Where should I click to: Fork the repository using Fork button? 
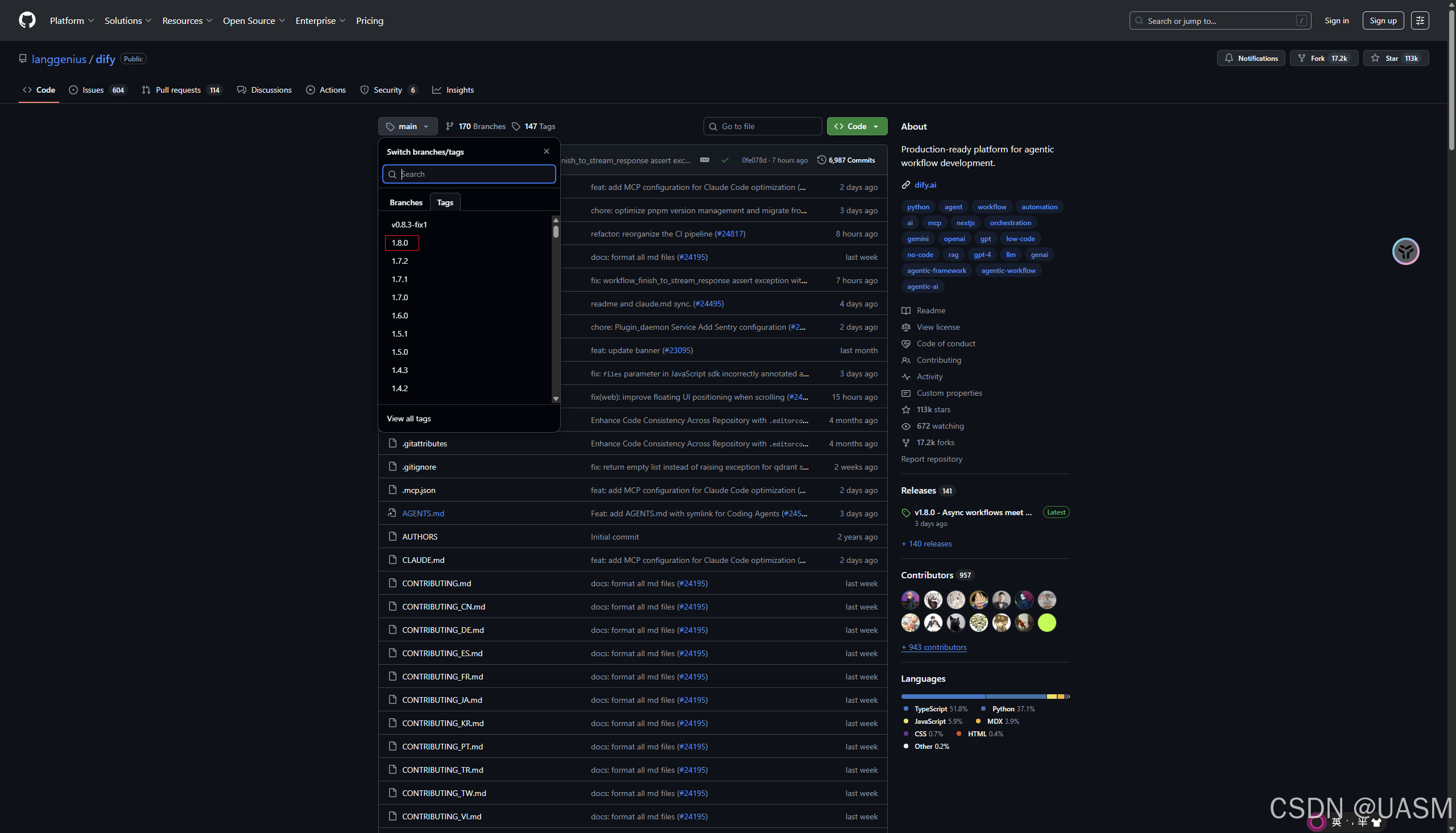pos(1324,59)
